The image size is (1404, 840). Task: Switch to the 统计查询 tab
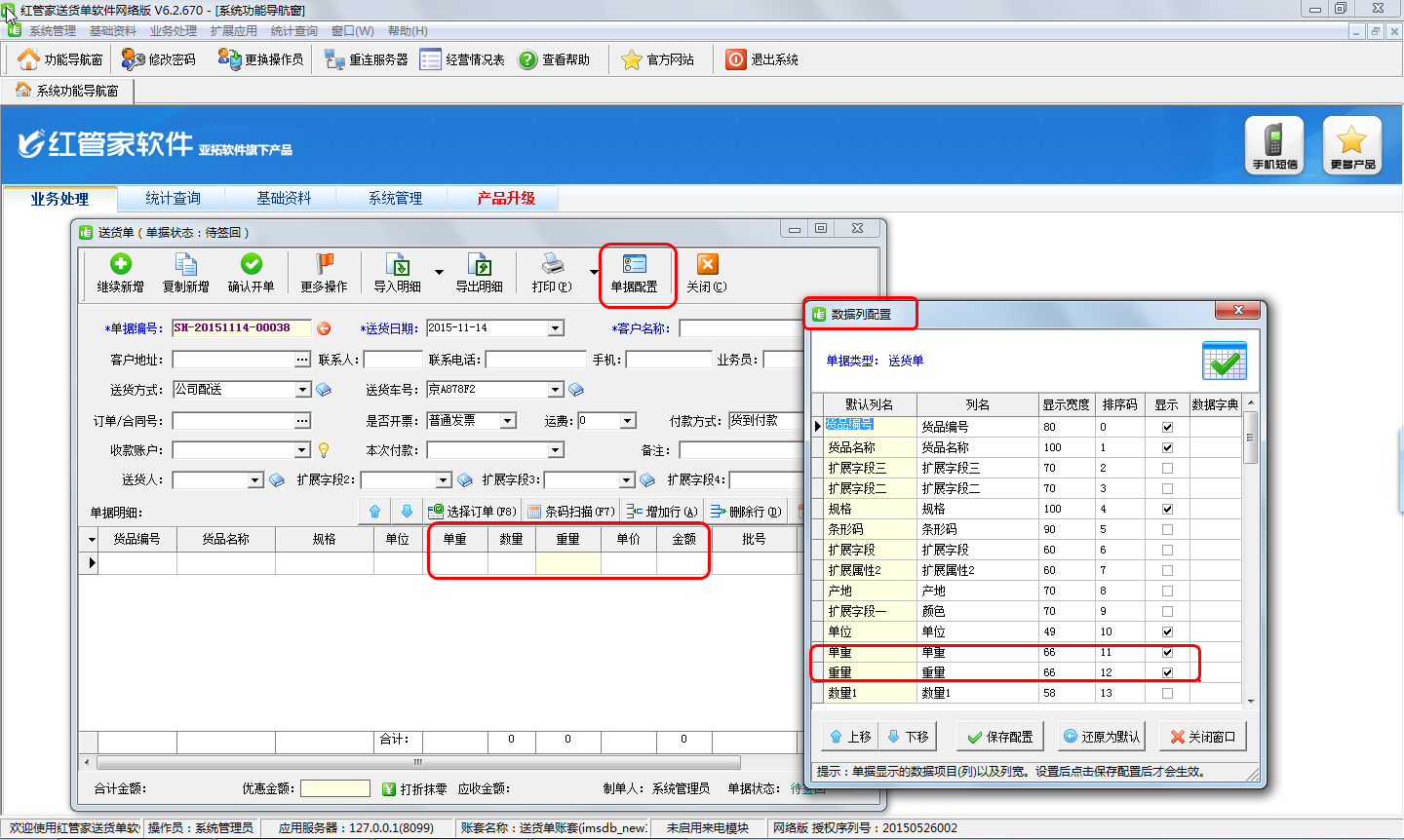(x=173, y=198)
